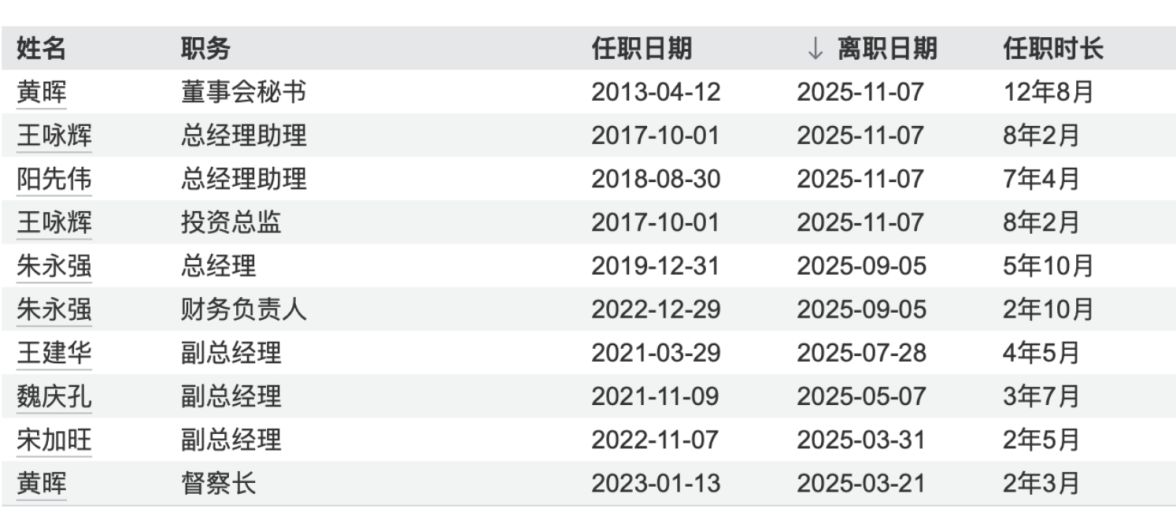Image resolution: width=1176 pixels, height=531 pixels.
Task: Open 黄晖 link in 董事会秘书 row
Action: (41, 92)
